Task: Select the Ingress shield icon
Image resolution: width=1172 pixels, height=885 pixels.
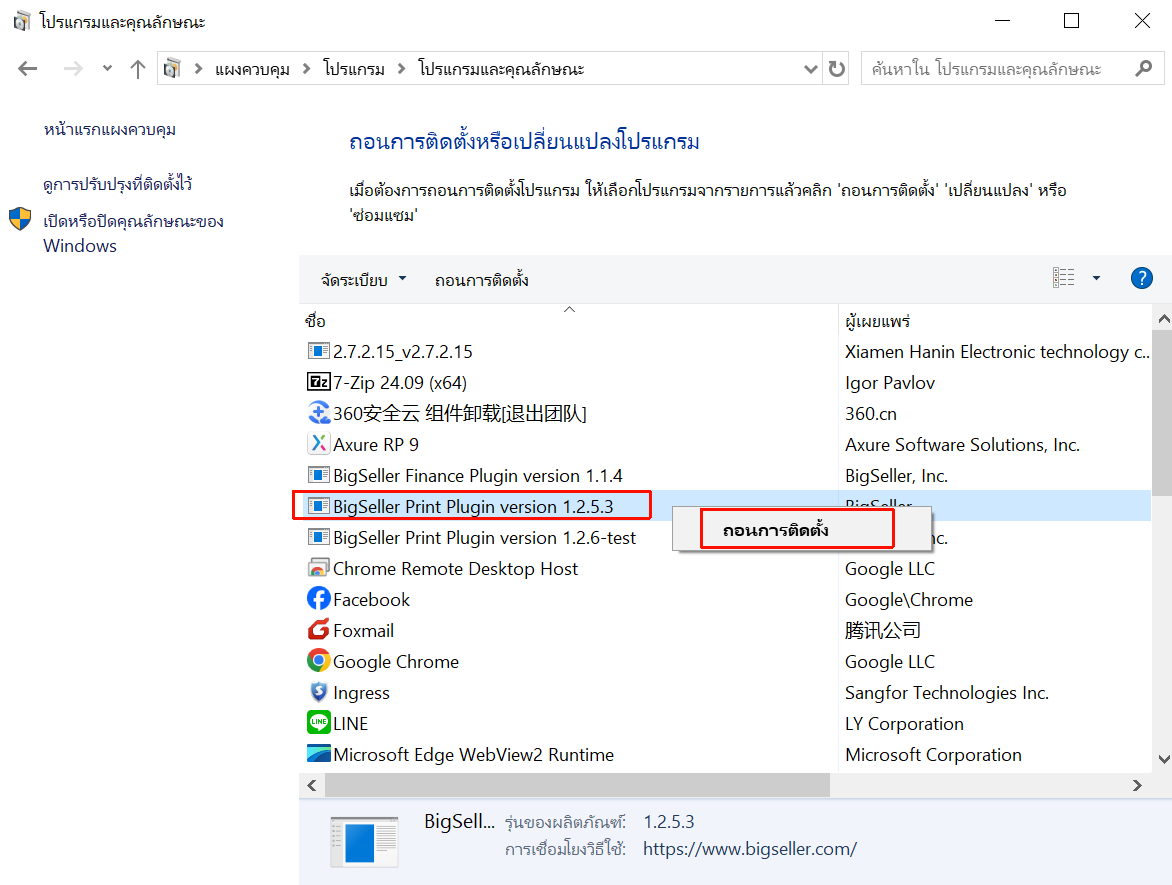Action: coord(318,692)
